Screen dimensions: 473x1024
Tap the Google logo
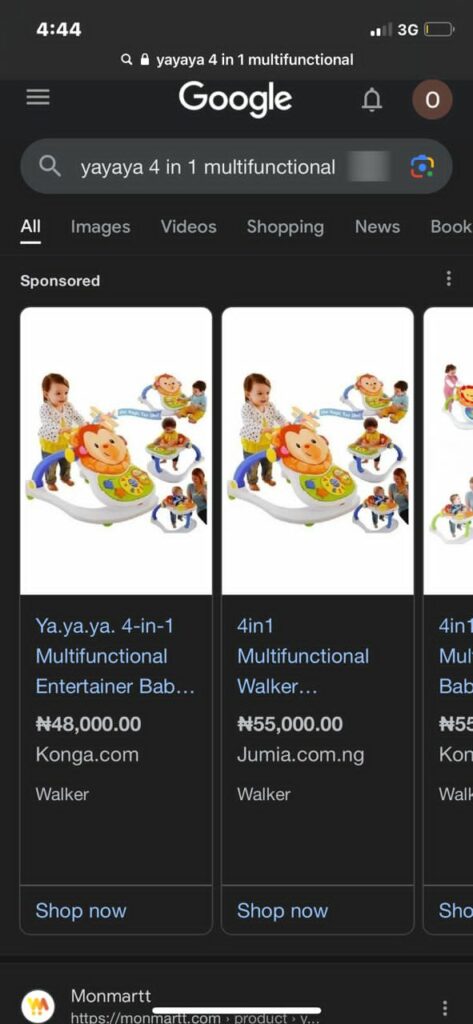click(x=235, y=99)
